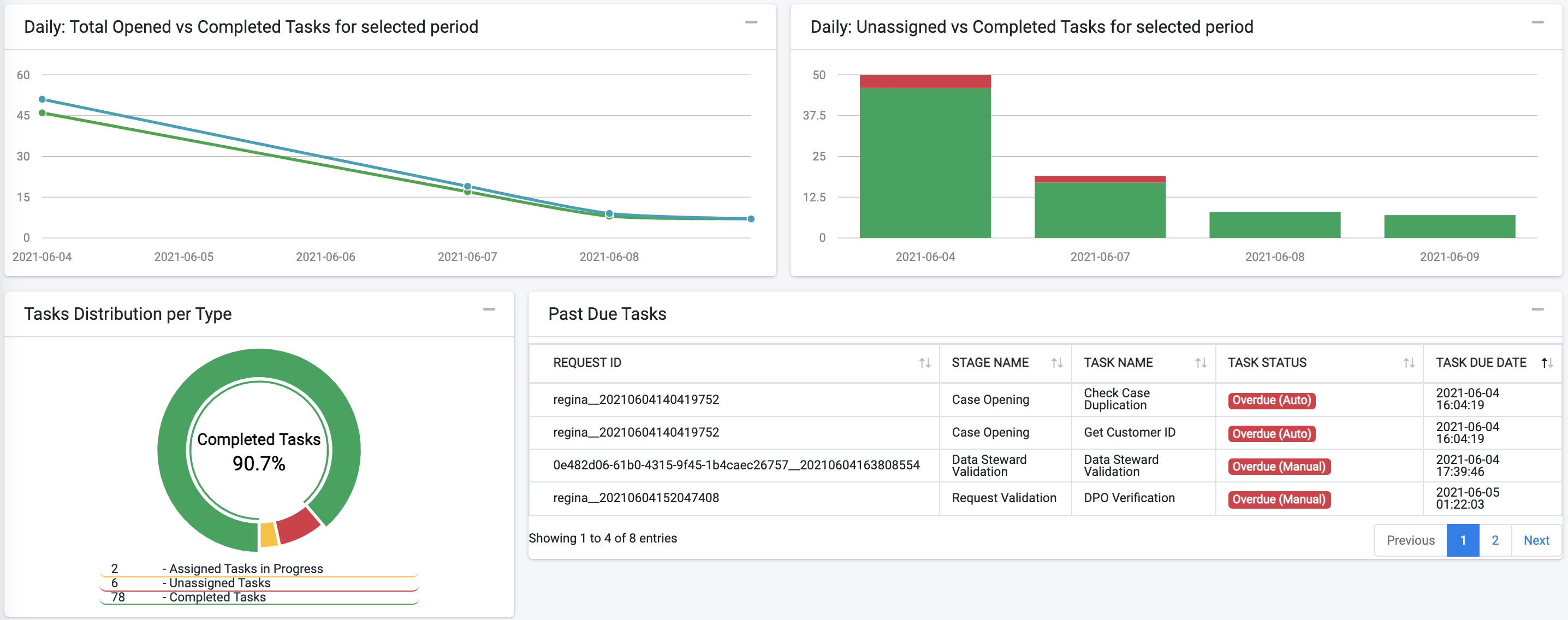Click the Assigned Tasks in Progress legend entry

(259, 569)
